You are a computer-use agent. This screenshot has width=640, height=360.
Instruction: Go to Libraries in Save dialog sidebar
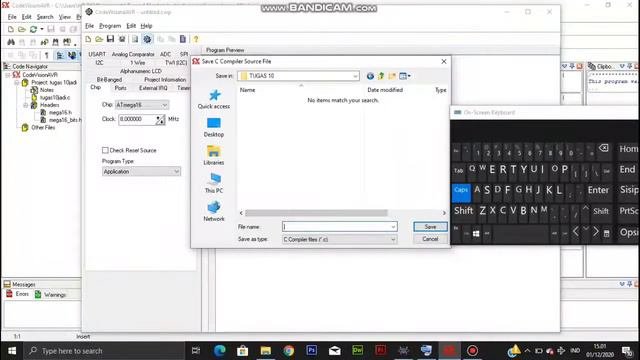tap(214, 156)
